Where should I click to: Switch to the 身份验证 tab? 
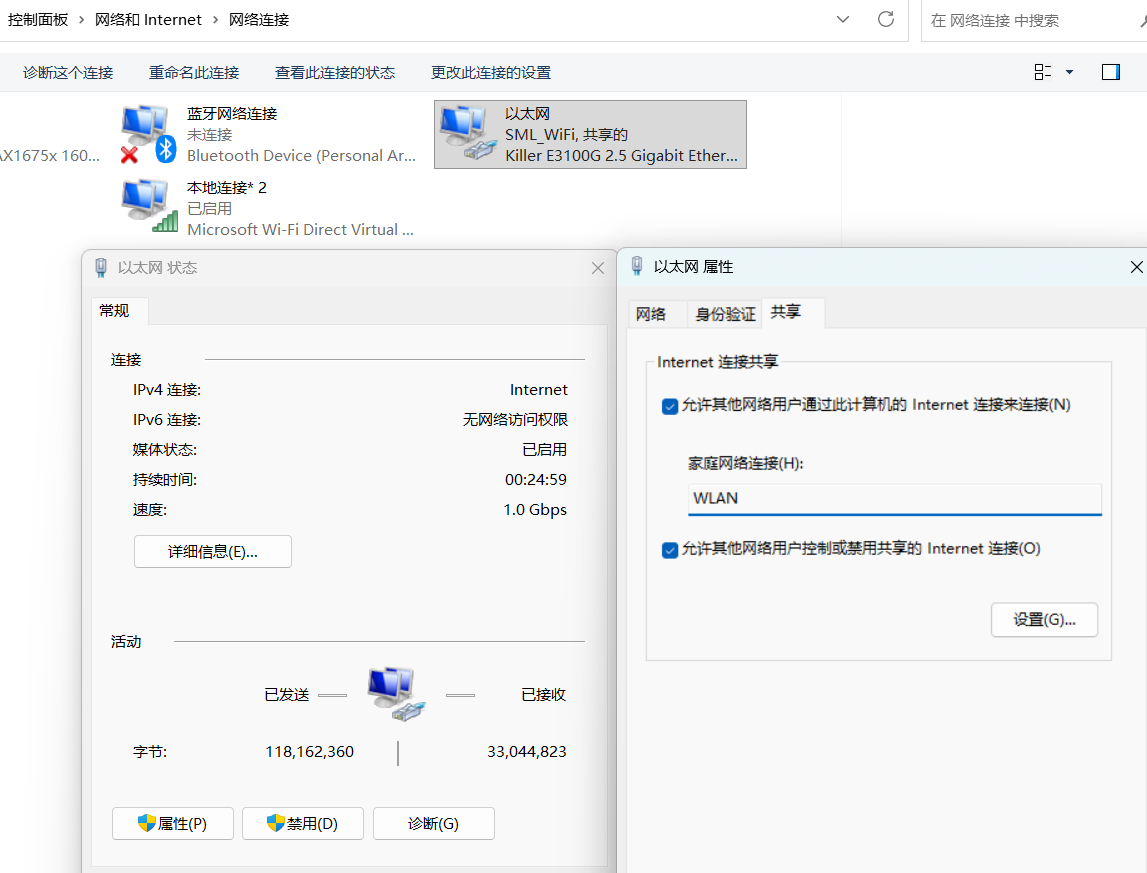(724, 314)
